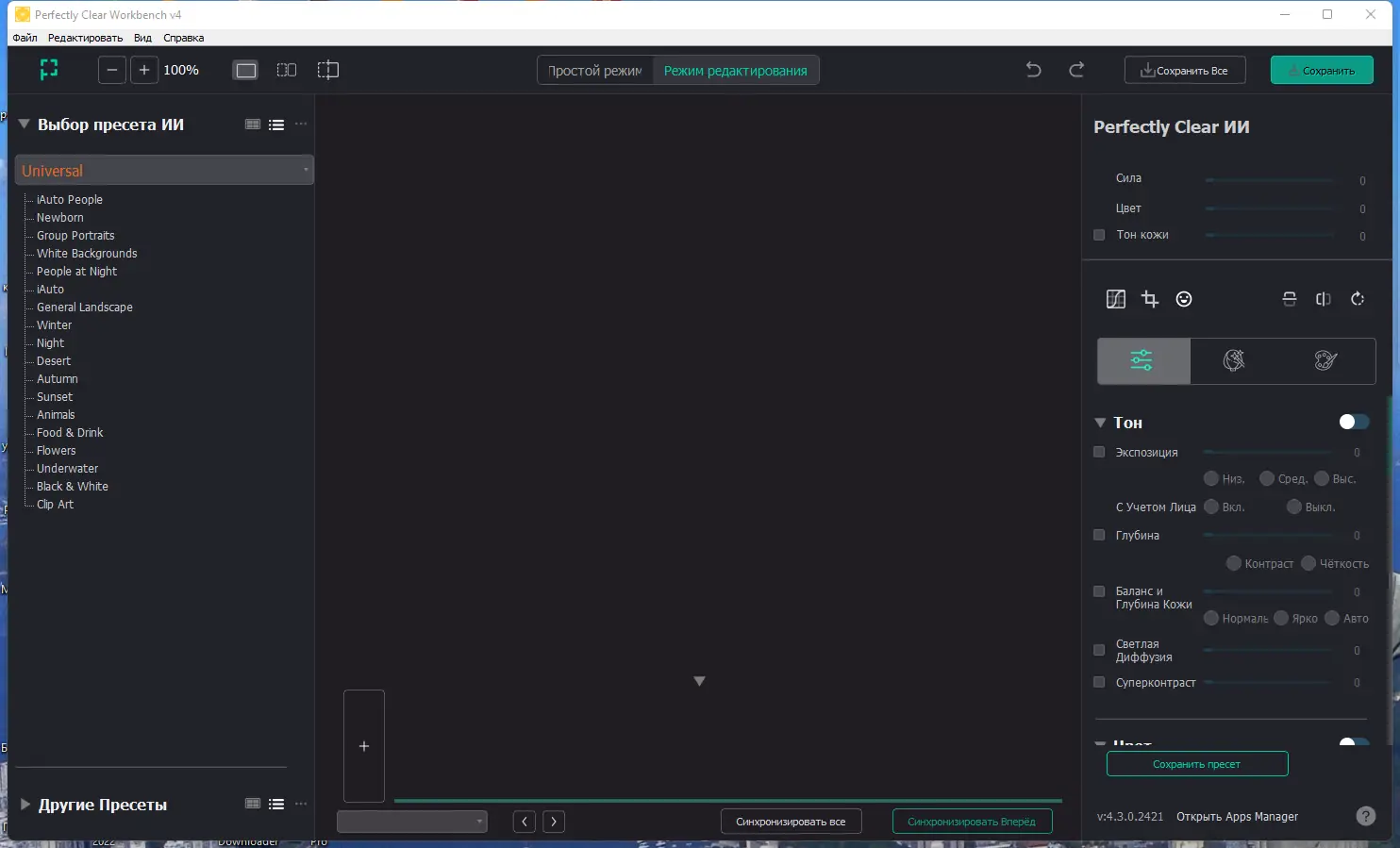Open the sliders adjustments tab
This screenshot has height=848, width=1400.
(x=1142, y=360)
